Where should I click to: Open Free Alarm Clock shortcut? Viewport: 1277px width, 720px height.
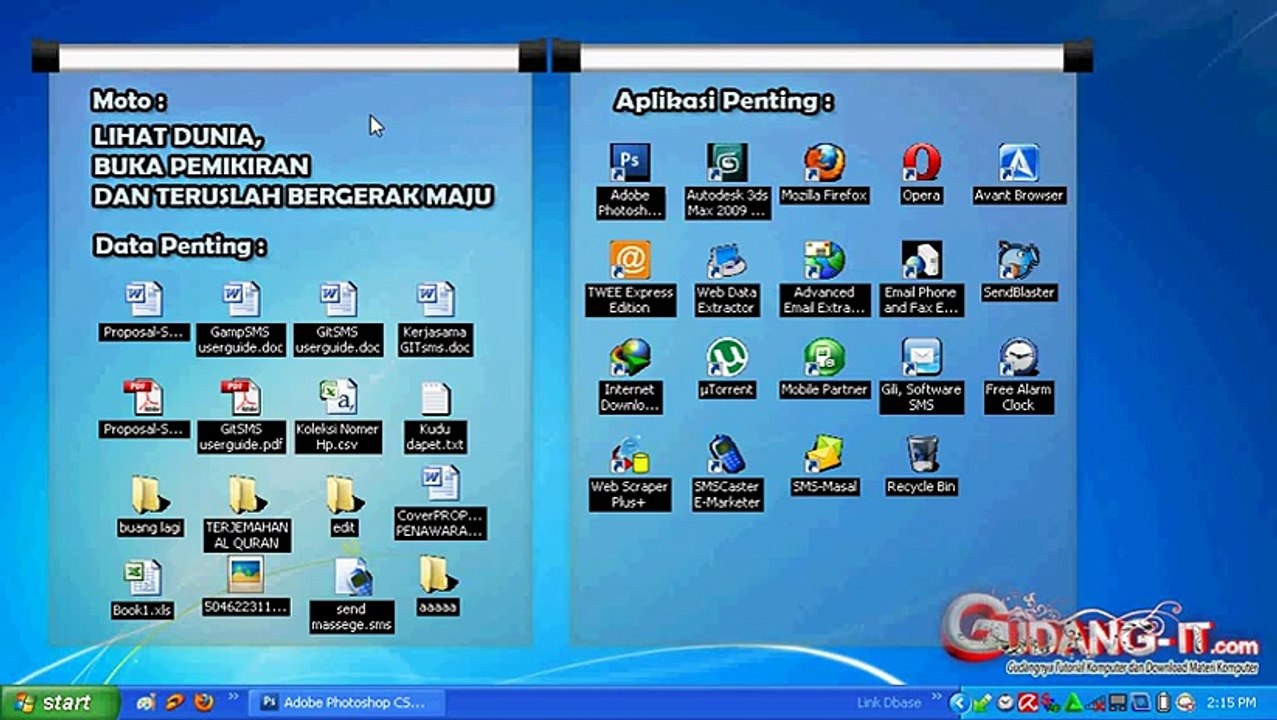click(x=1018, y=376)
